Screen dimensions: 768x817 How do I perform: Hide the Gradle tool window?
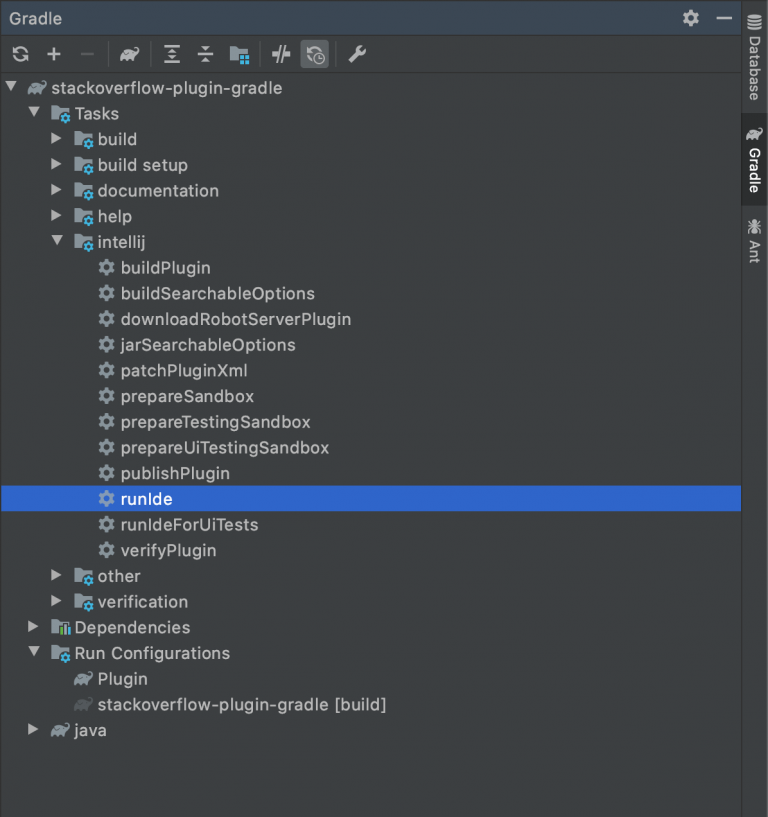point(724,18)
